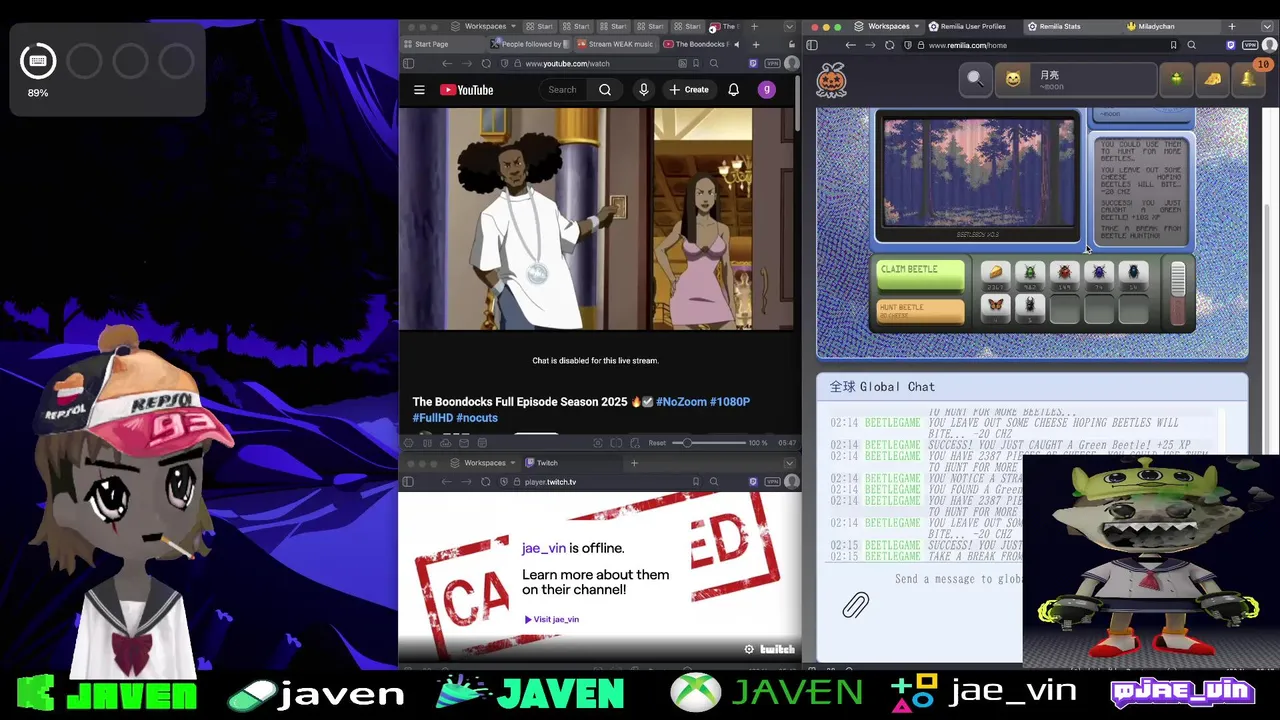
Task: Expand tab list chevron in Twitch window
Action: point(789,463)
